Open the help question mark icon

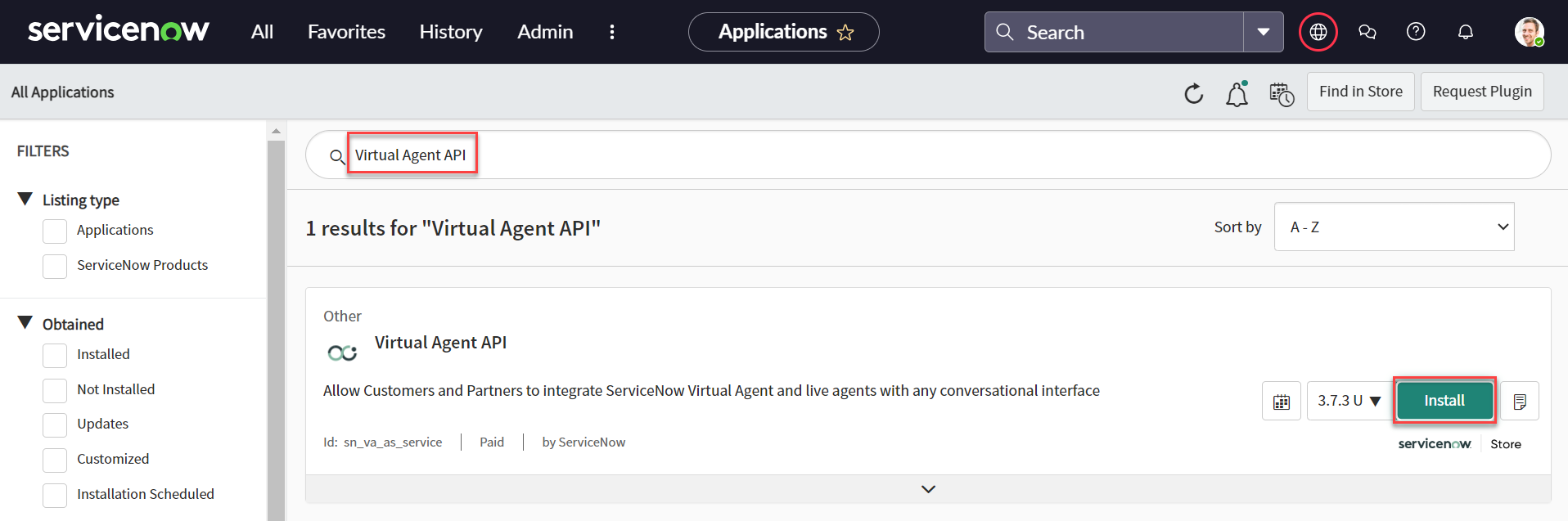click(1415, 32)
